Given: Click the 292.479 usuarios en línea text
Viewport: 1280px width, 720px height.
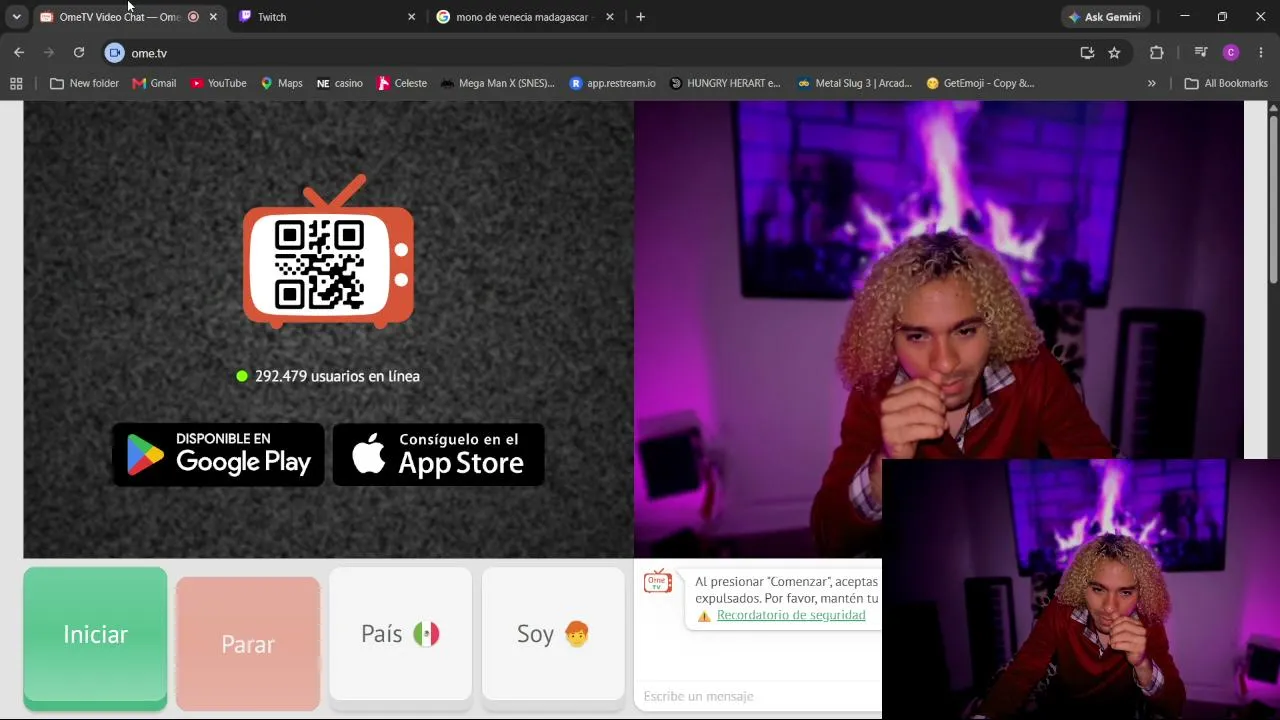Looking at the screenshot, I should tap(337, 376).
